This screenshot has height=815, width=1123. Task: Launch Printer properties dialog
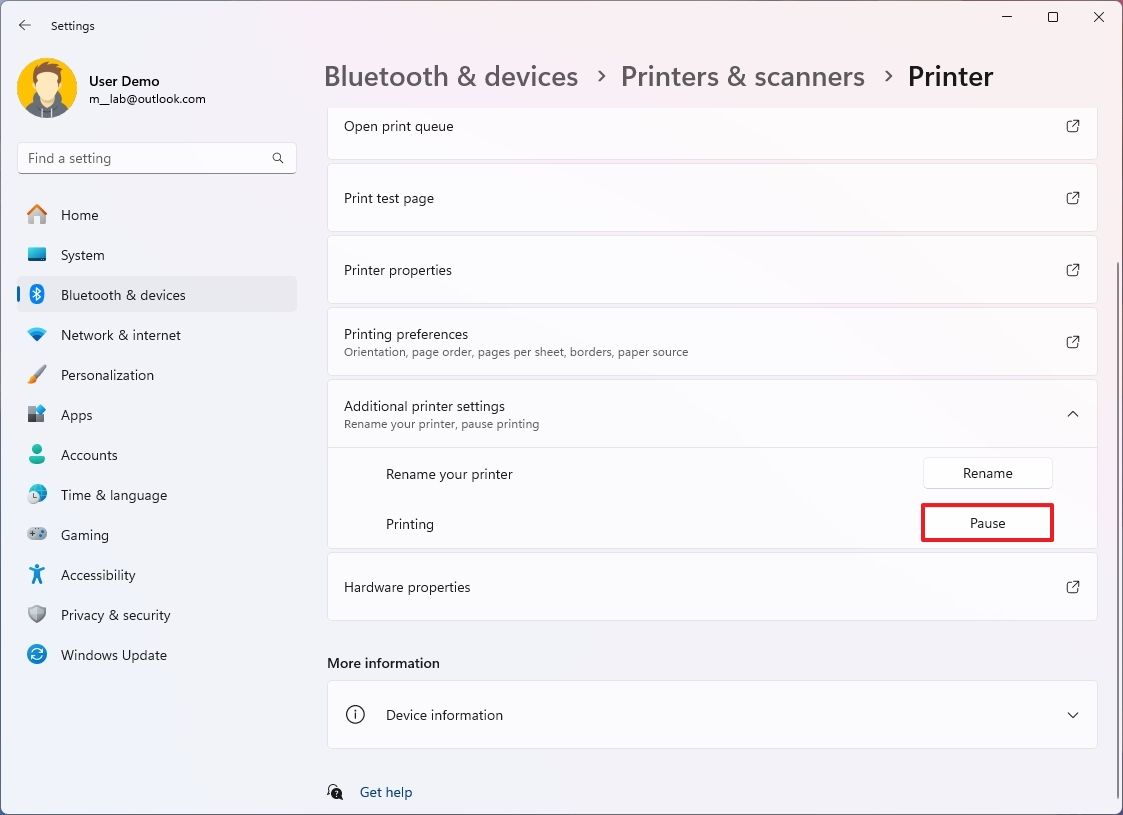click(1072, 270)
